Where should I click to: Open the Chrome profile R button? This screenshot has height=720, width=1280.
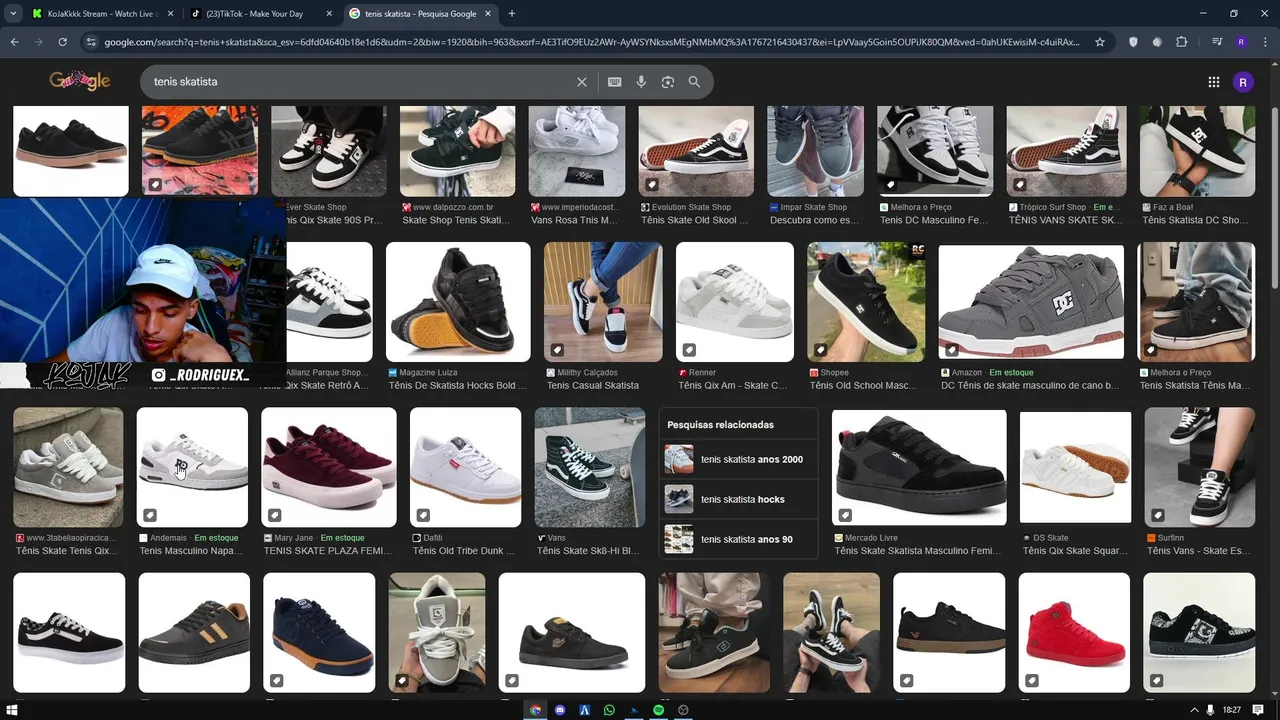(x=1241, y=42)
